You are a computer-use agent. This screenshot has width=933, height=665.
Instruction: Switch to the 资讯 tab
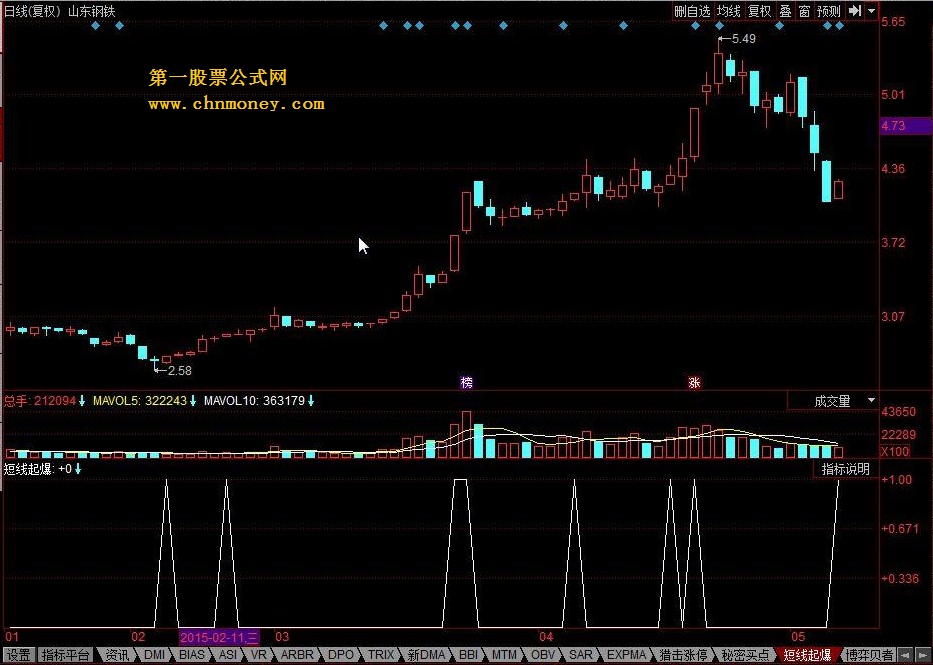click(117, 655)
